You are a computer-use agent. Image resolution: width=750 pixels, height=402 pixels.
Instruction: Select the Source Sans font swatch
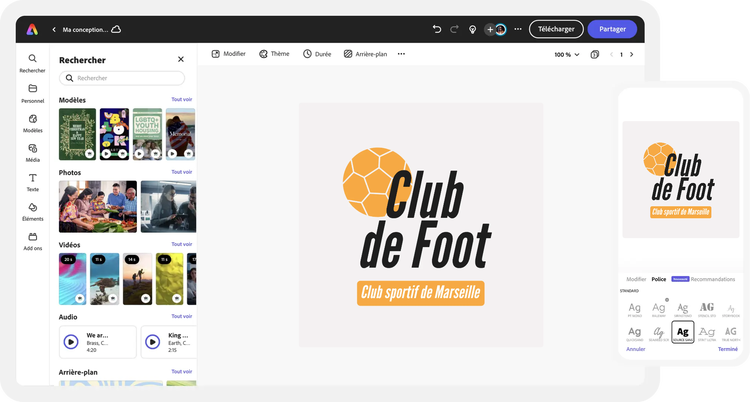[683, 332]
